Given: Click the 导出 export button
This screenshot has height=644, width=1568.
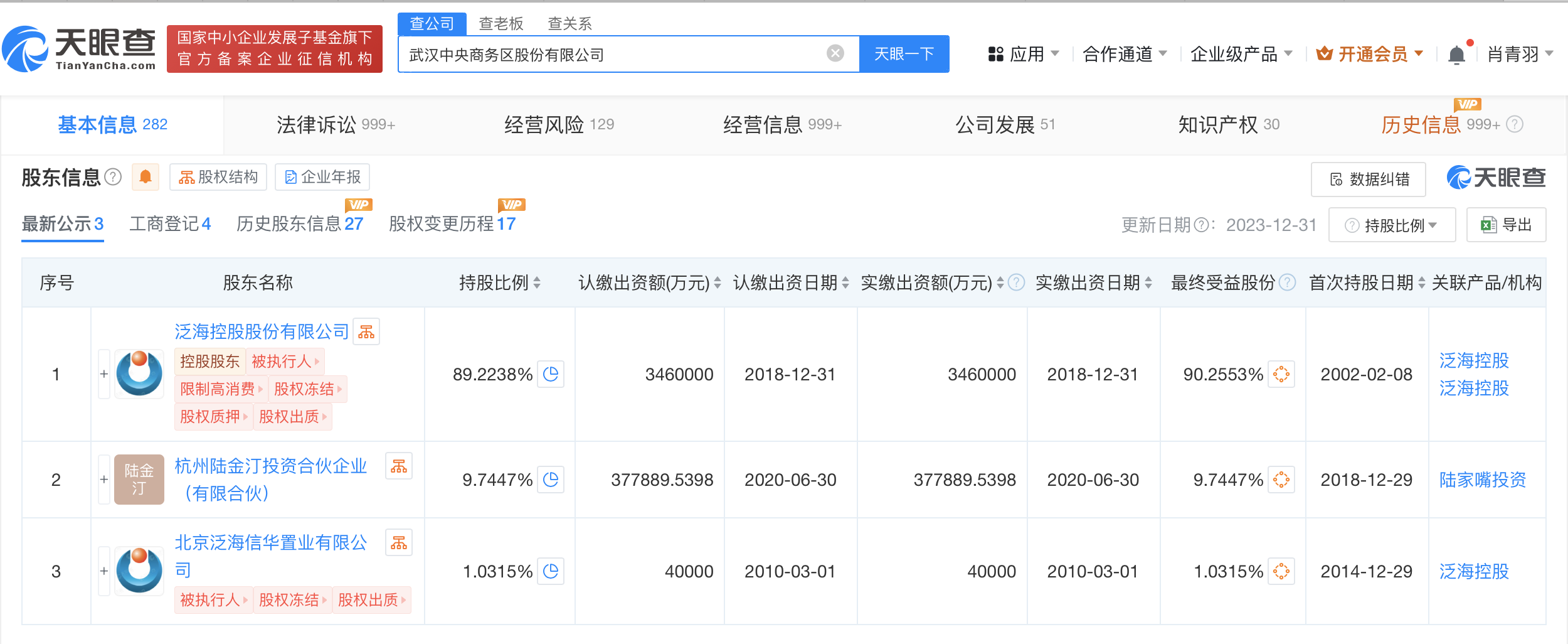Looking at the screenshot, I should (1506, 225).
